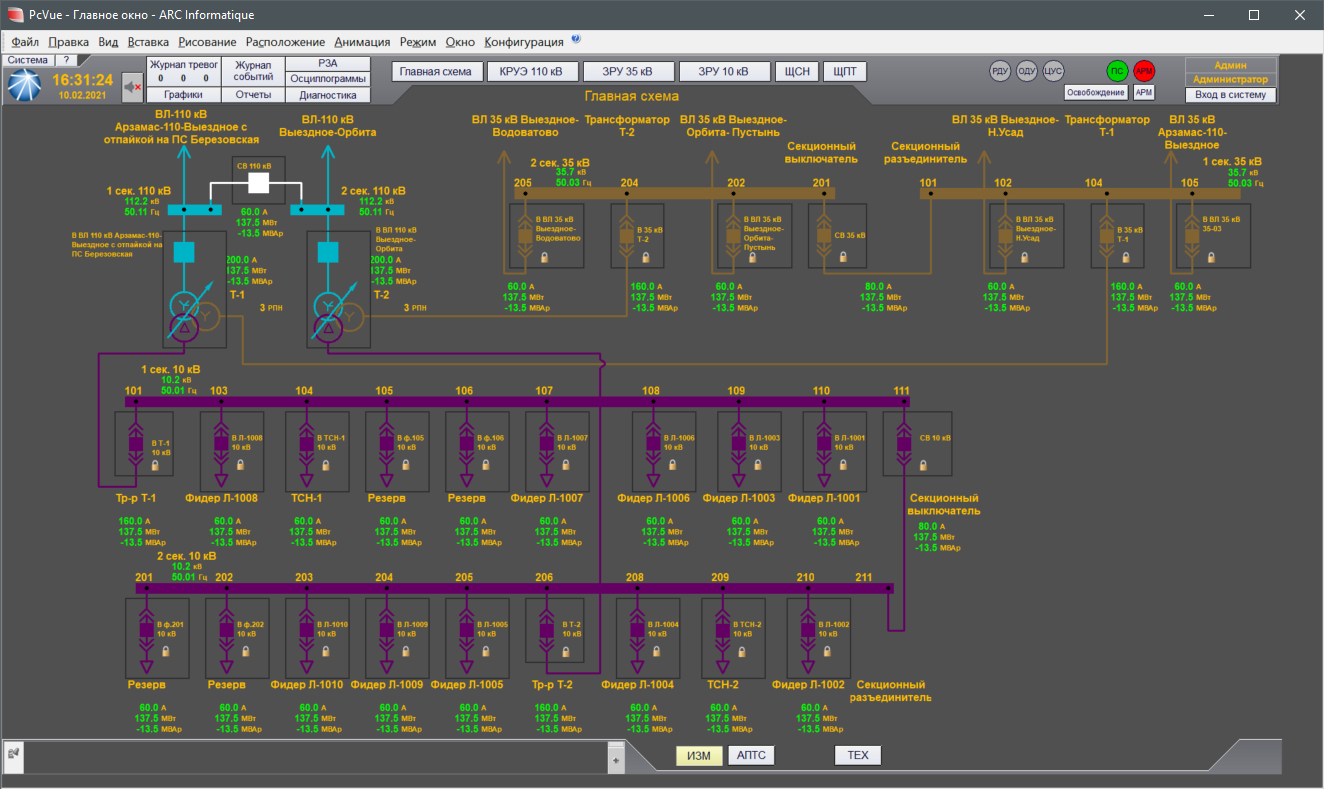Click Вход в систему login button
The image size is (1324, 789).
click(x=1230, y=95)
